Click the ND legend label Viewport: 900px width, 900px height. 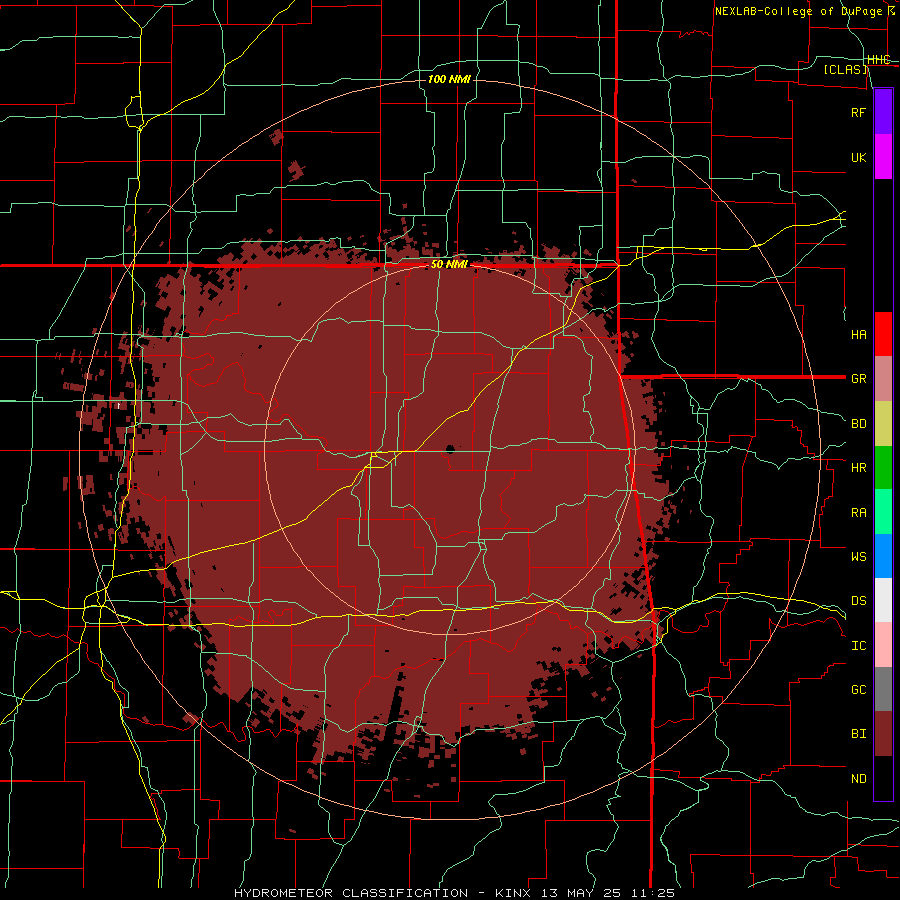point(858,778)
